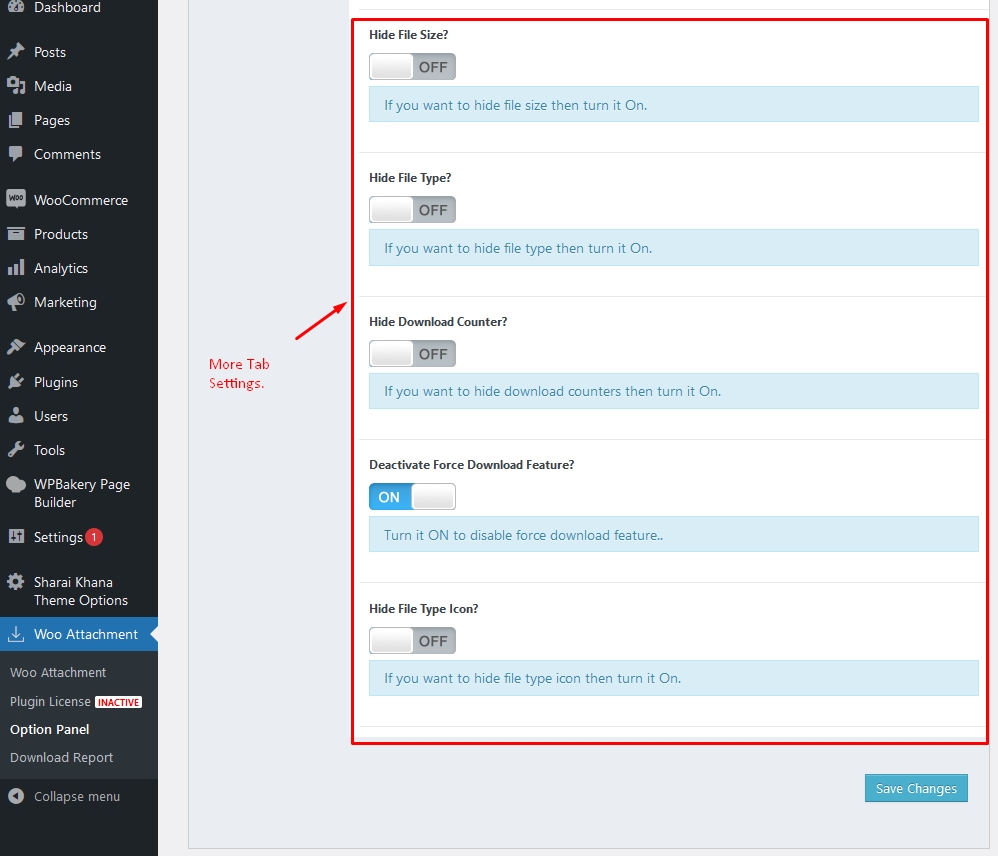Turn on the Hide File Type Icon switch
This screenshot has height=856, width=998.
click(x=412, y=640)
